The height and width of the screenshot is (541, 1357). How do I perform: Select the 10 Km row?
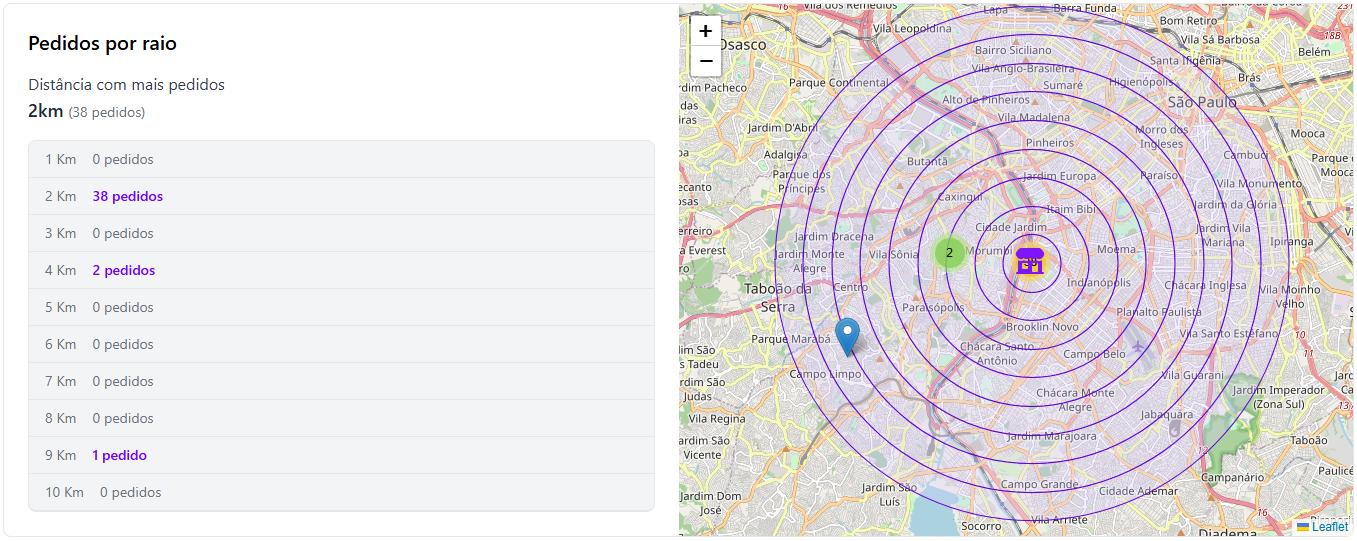pyautogui.click(x=341, y=492)
